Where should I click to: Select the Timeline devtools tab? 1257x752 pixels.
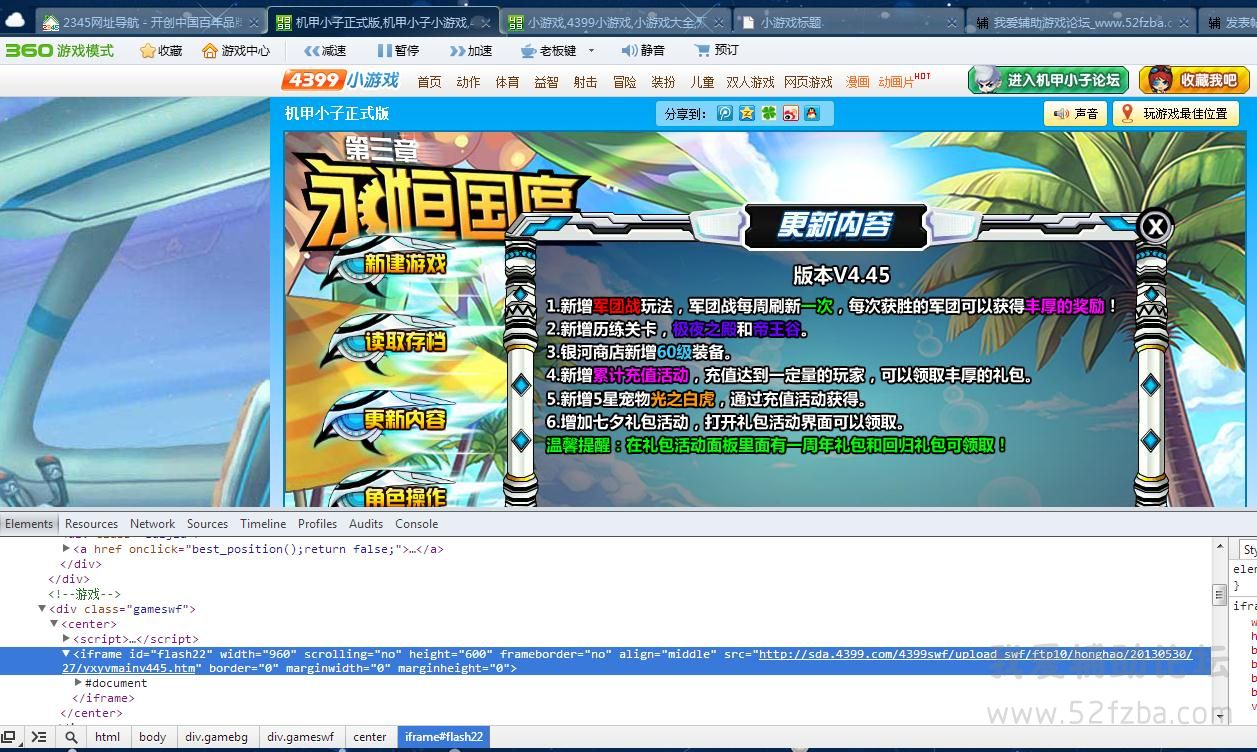tap(263, 523)
